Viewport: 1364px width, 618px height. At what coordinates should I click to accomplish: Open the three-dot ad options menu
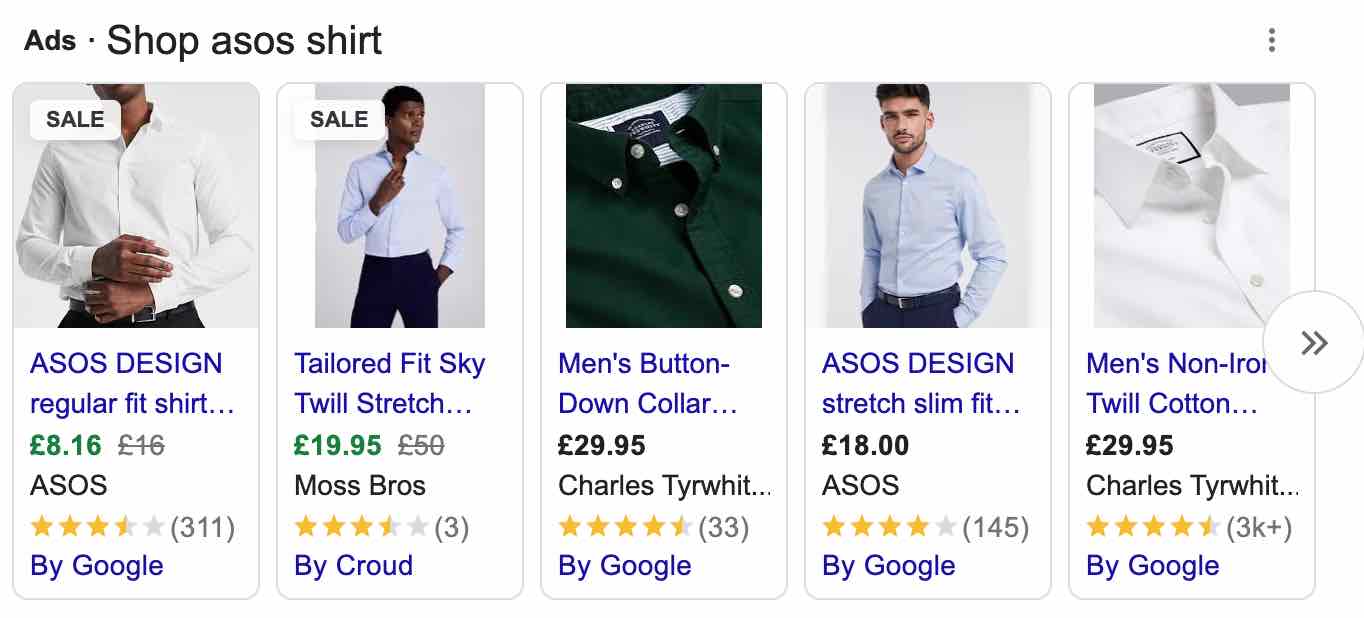pos(1271,41)
